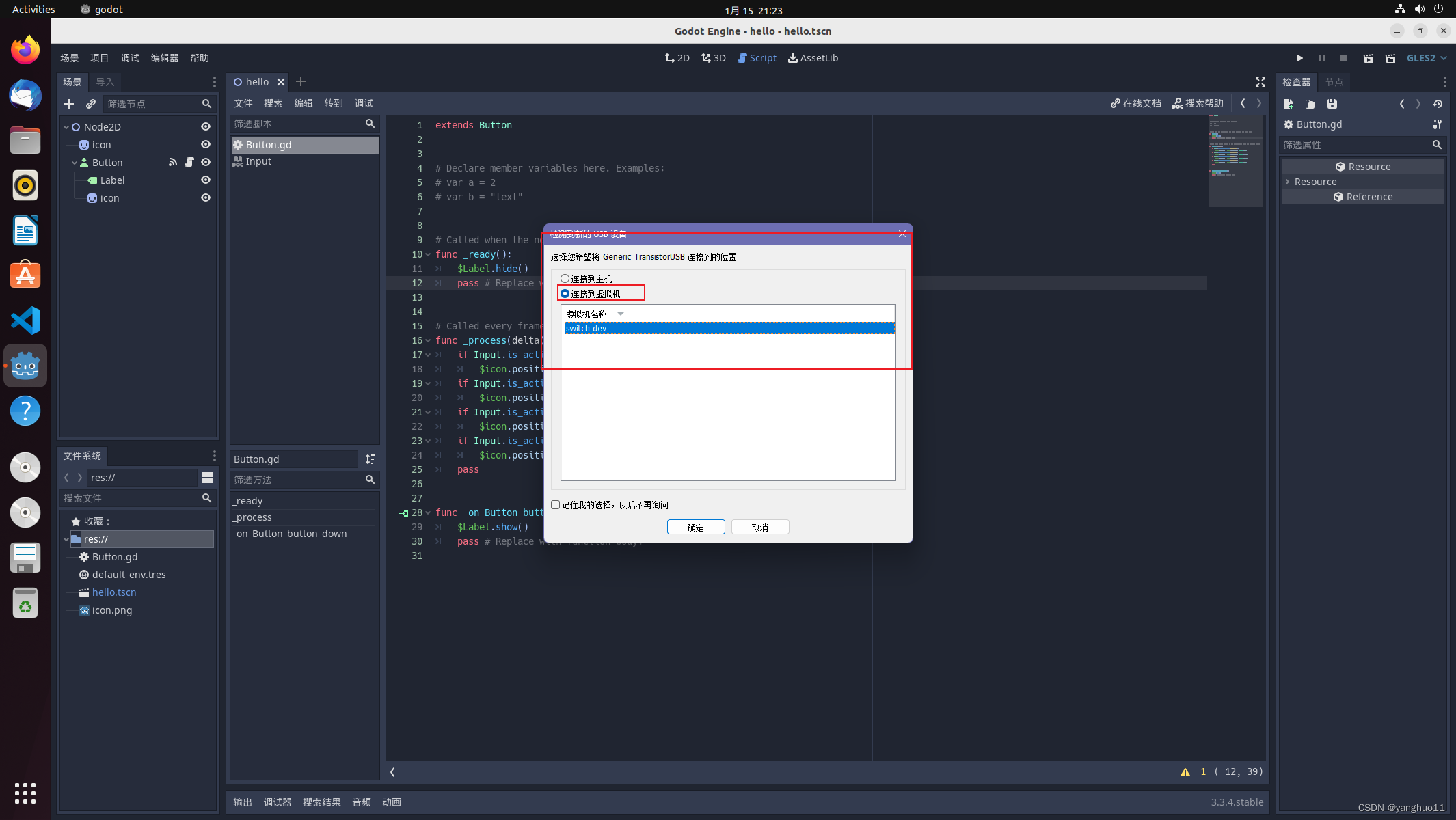
Task: Go to previous edited script
Action: click(x=1243, y=103)
